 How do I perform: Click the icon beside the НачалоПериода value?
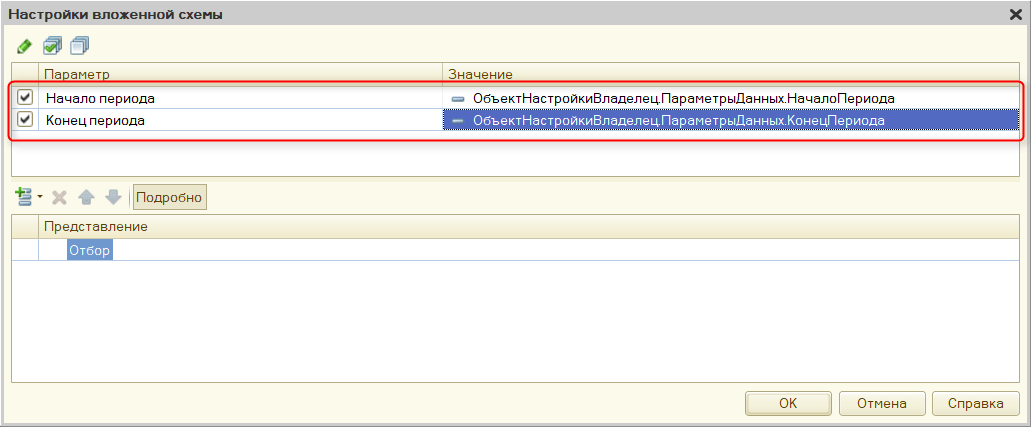coord(458,99)
